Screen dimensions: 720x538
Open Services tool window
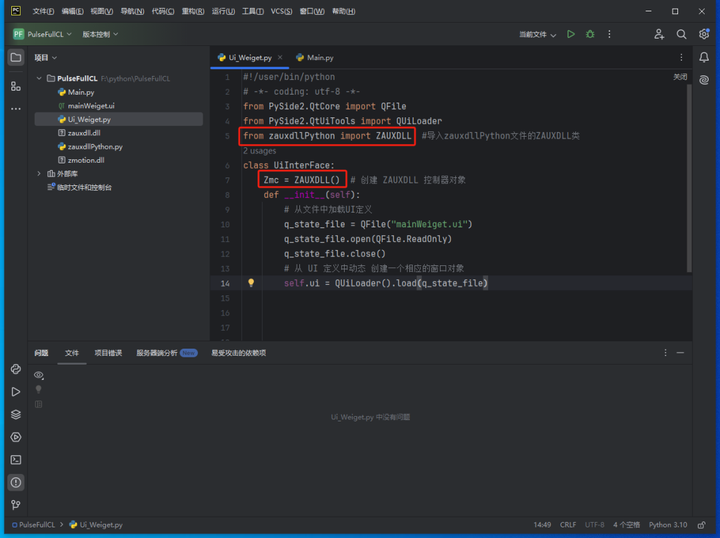pyautogui.click(x=16, y=437)
